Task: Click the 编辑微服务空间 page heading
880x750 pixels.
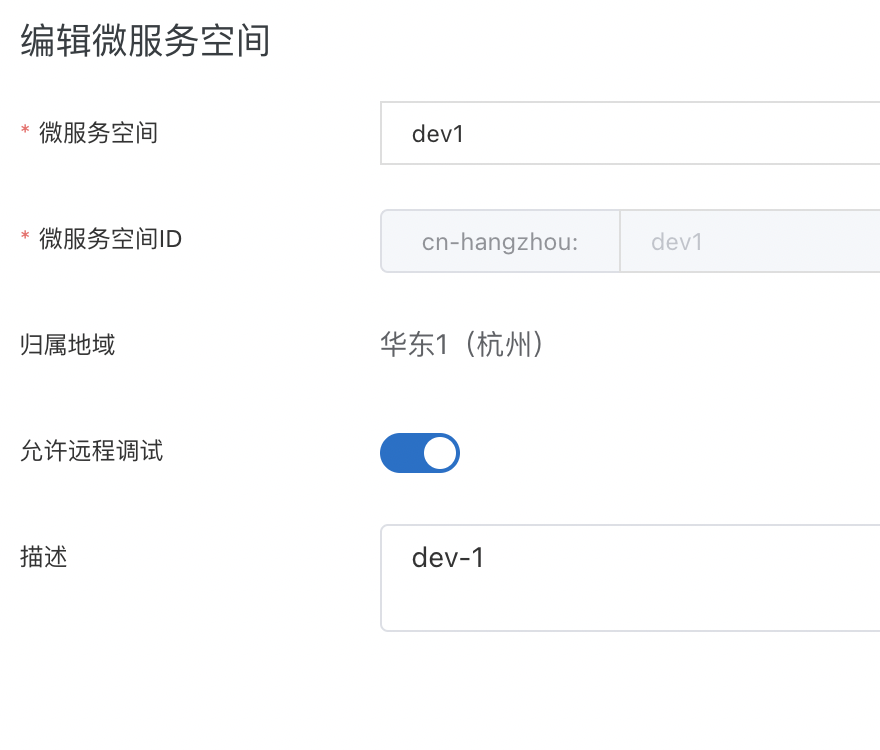Action: (x=146, y=42)
